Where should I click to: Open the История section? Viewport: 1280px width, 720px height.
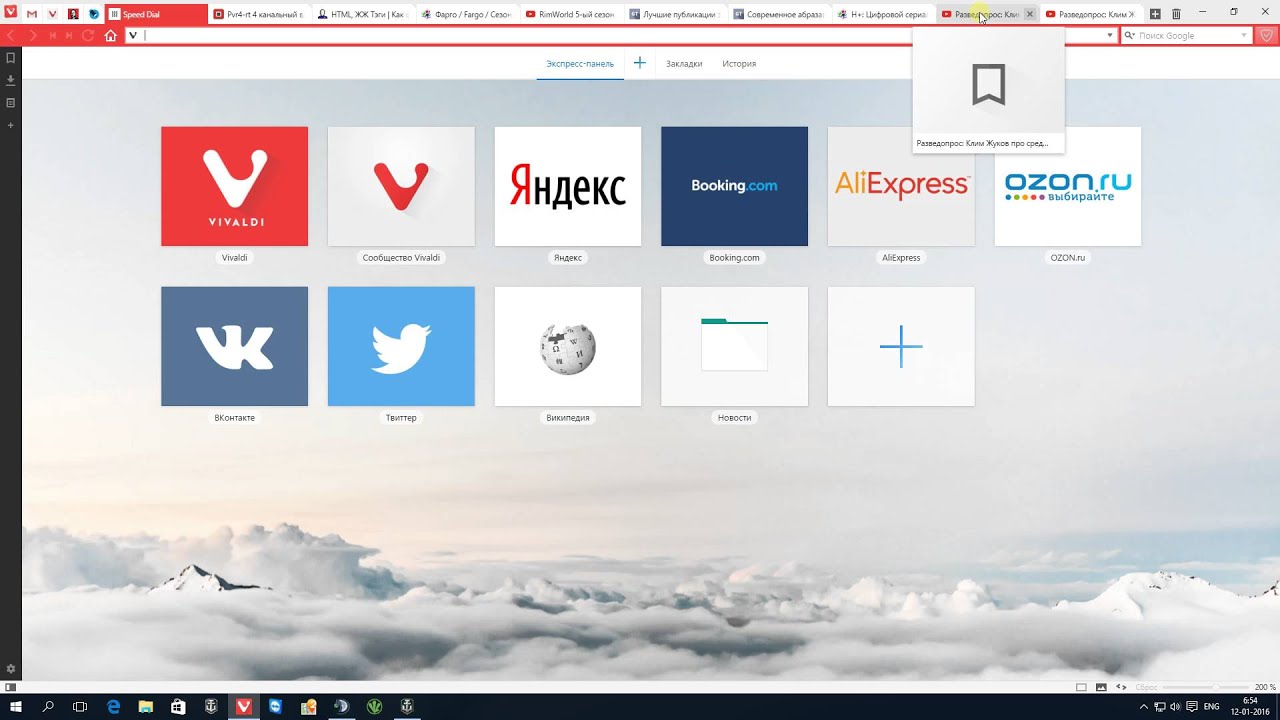click(x=739, y=63)
